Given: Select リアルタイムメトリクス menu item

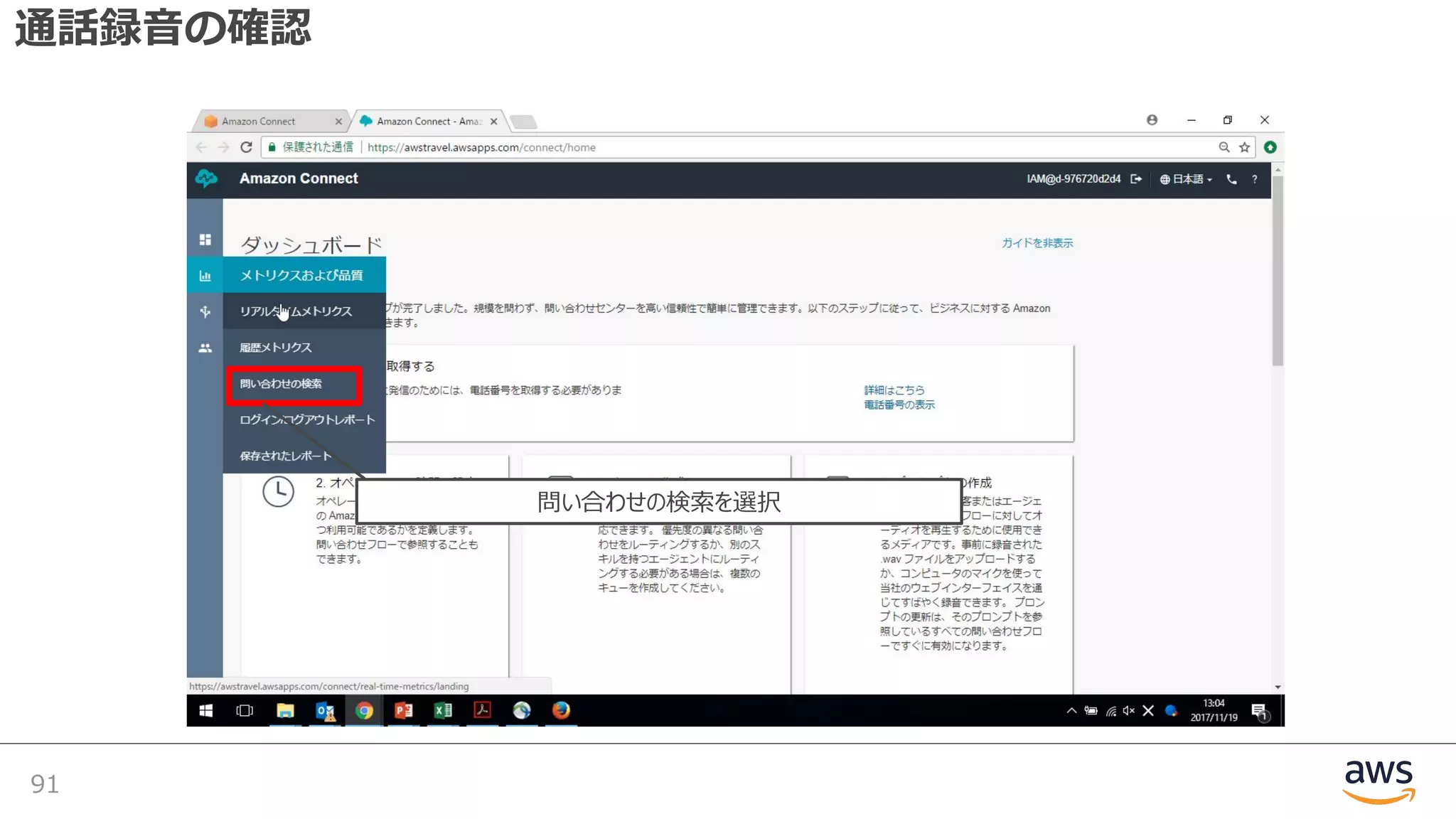Looking at the screenshot, I should click(x=296, y=311).
